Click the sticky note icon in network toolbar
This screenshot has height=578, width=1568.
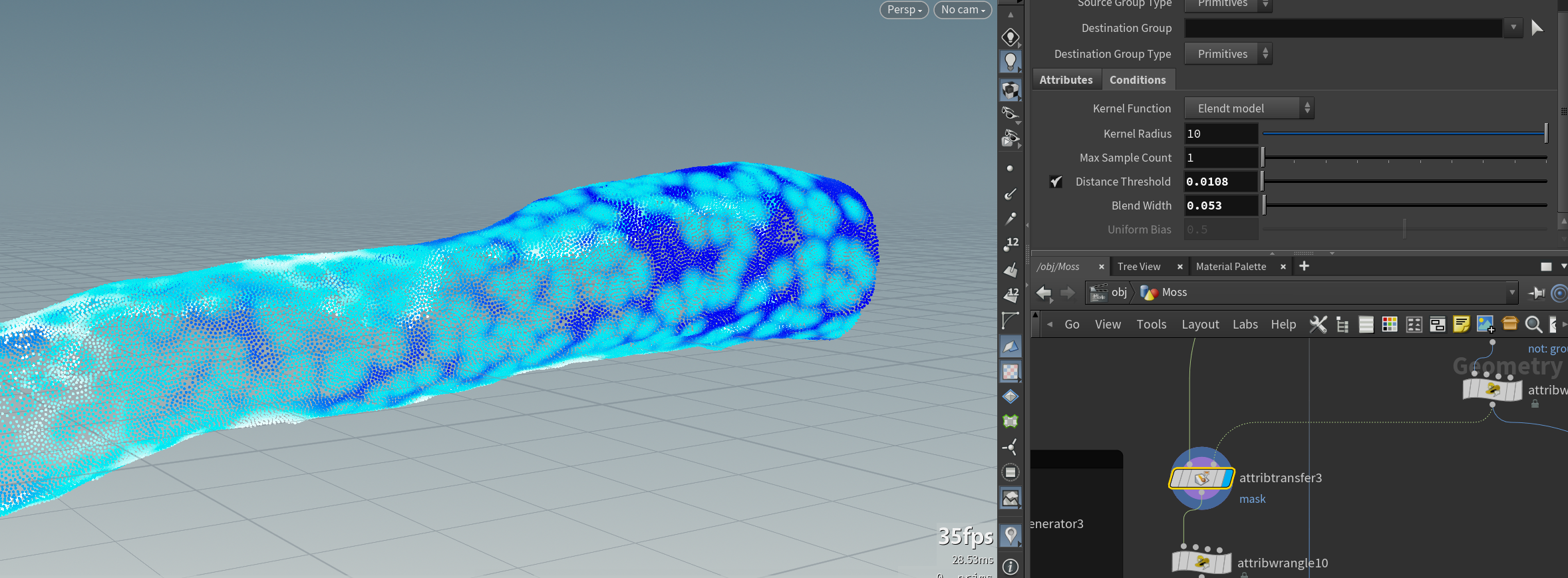click(x=1461, y=324)
